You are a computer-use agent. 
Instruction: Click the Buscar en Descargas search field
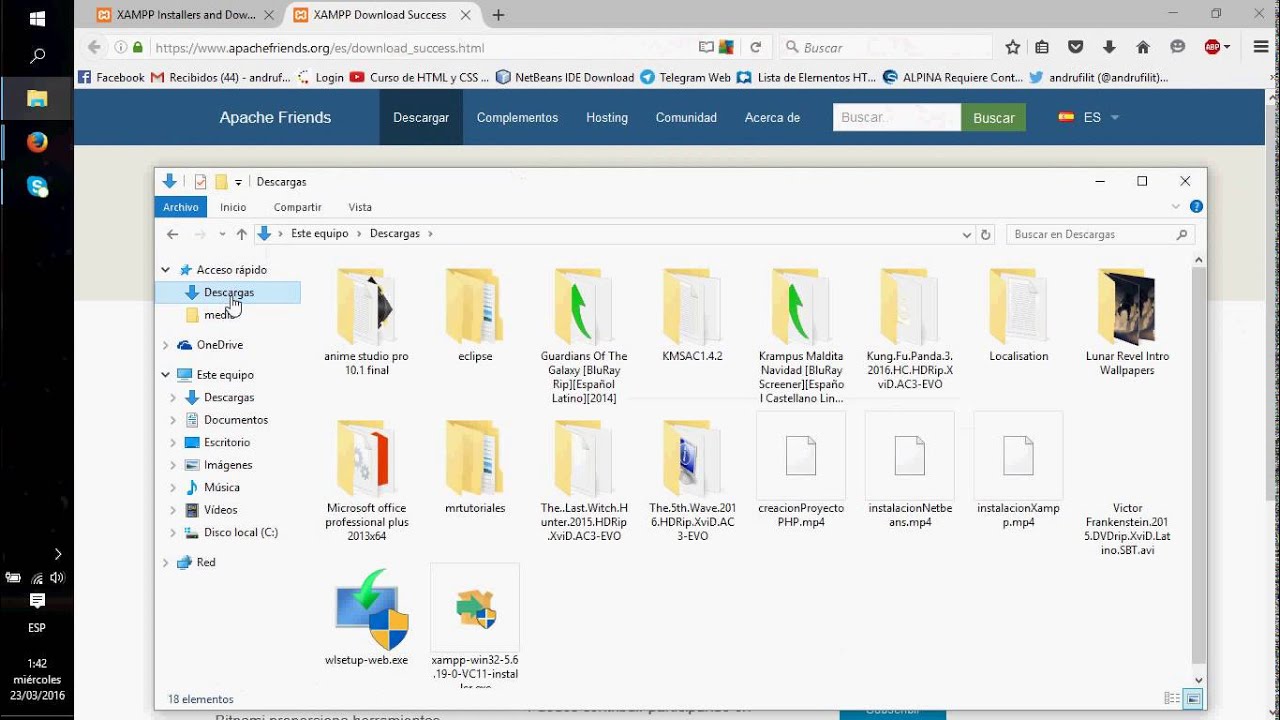point(1100,234)
